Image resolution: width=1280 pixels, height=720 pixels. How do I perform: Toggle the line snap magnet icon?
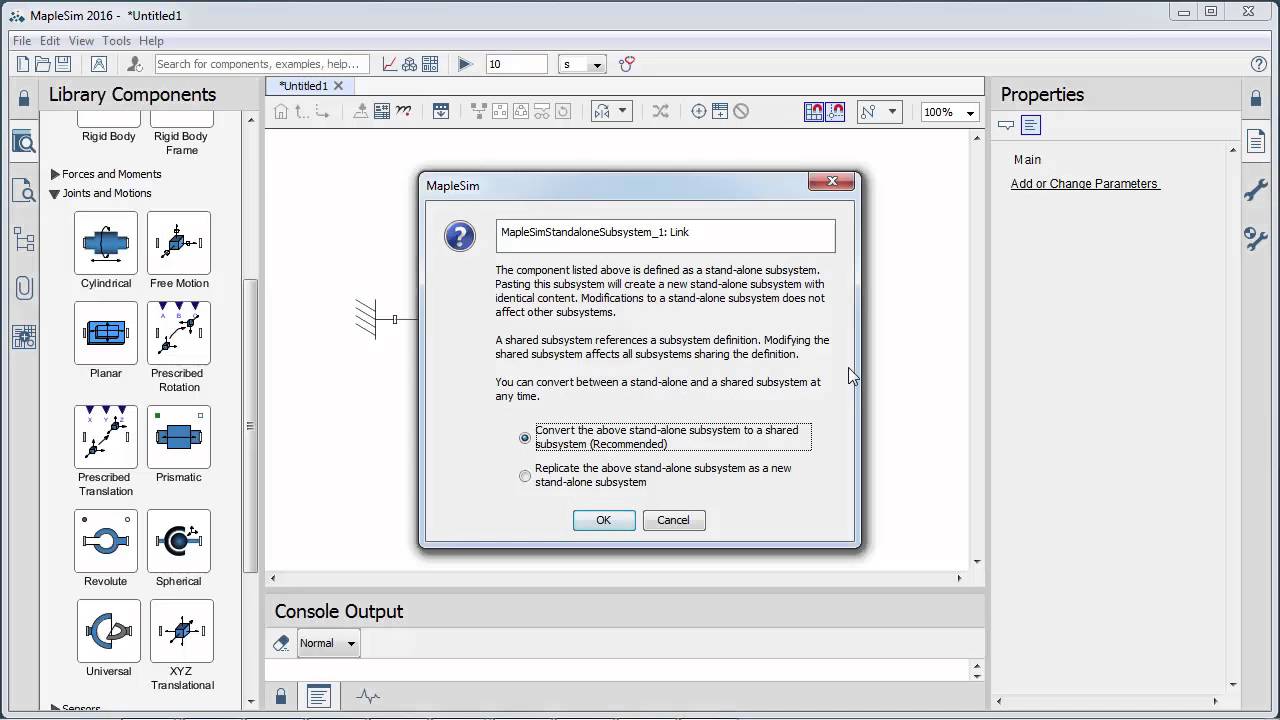(x=835, y=112)
